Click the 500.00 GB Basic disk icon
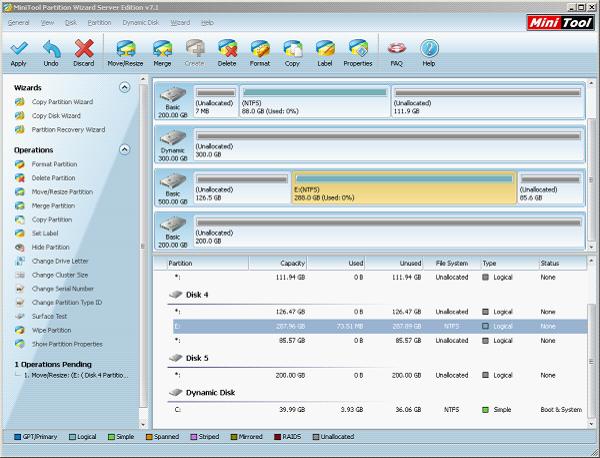600x458 pixels. [x=173, y=181]
